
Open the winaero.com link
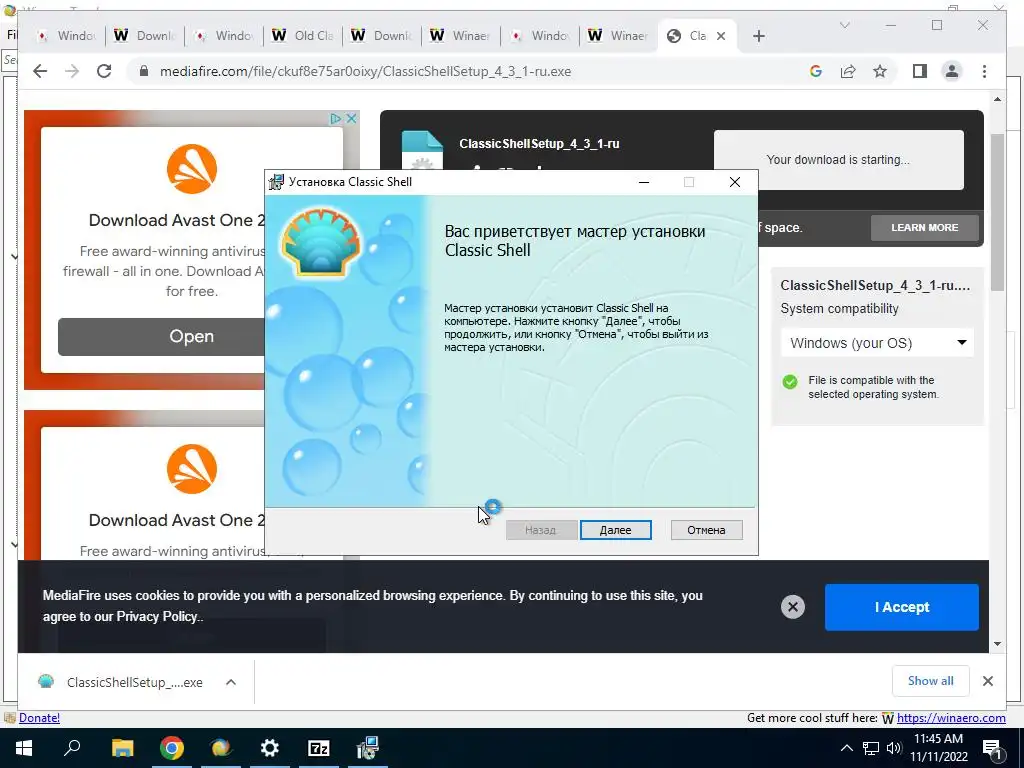click(951, 718)
